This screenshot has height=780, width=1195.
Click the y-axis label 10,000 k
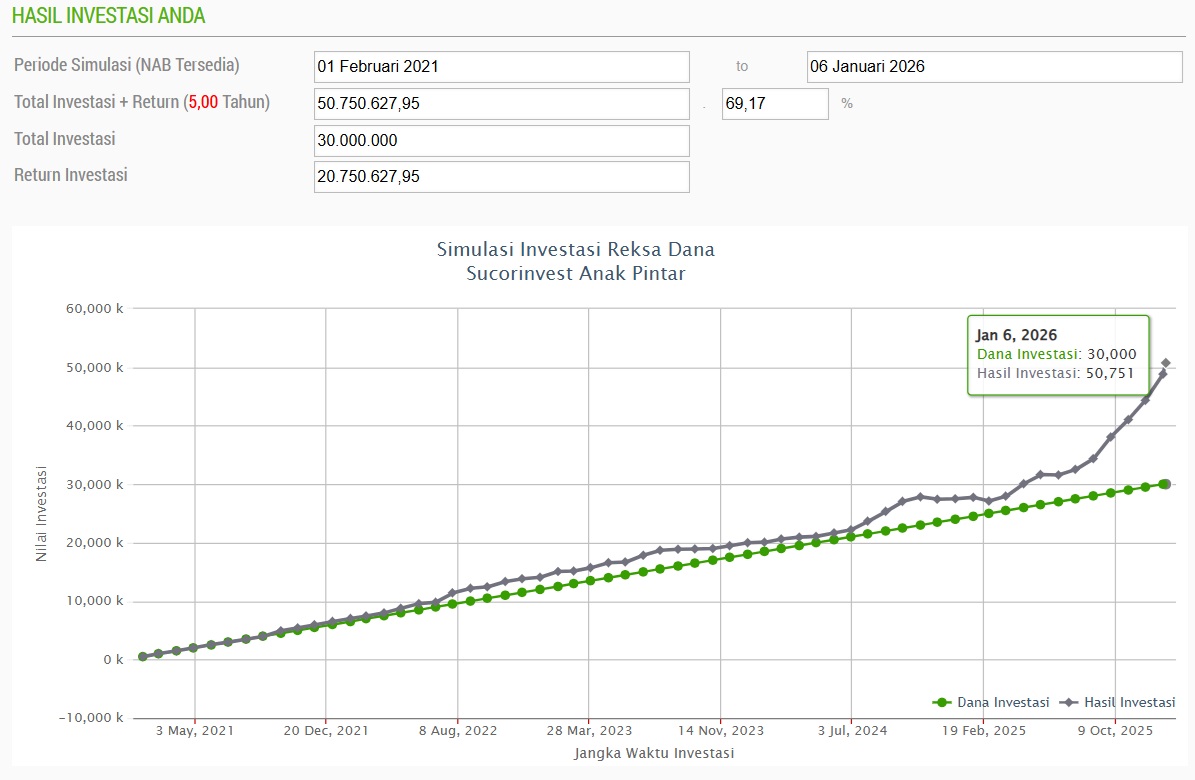(x=95, y=601)
